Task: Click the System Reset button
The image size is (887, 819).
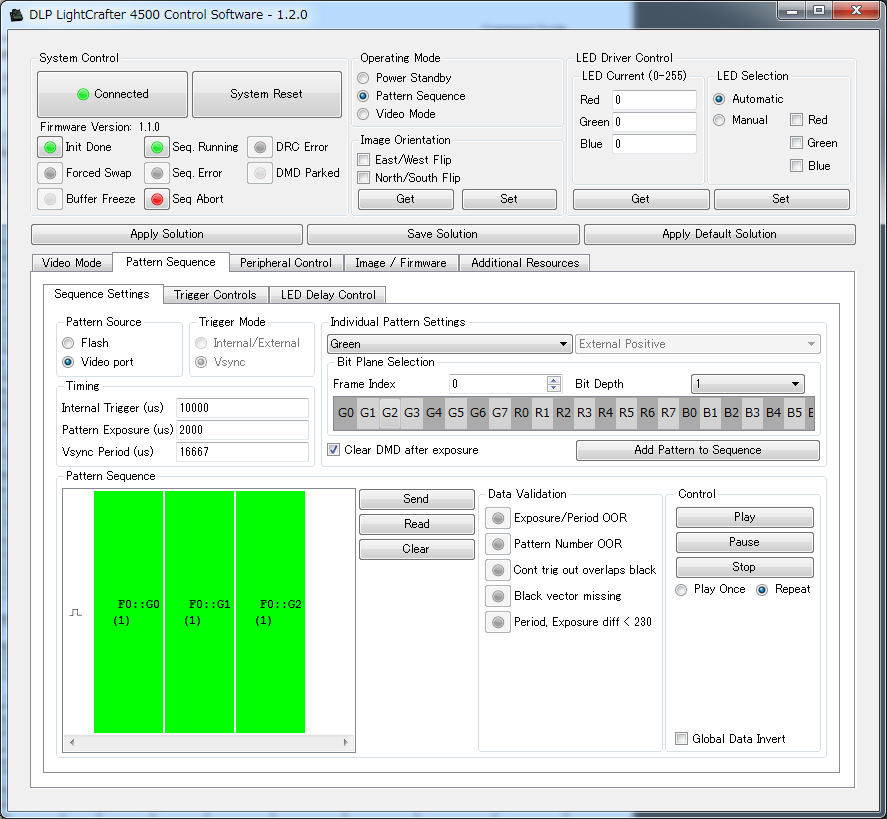Action: (x=266, y=94)
